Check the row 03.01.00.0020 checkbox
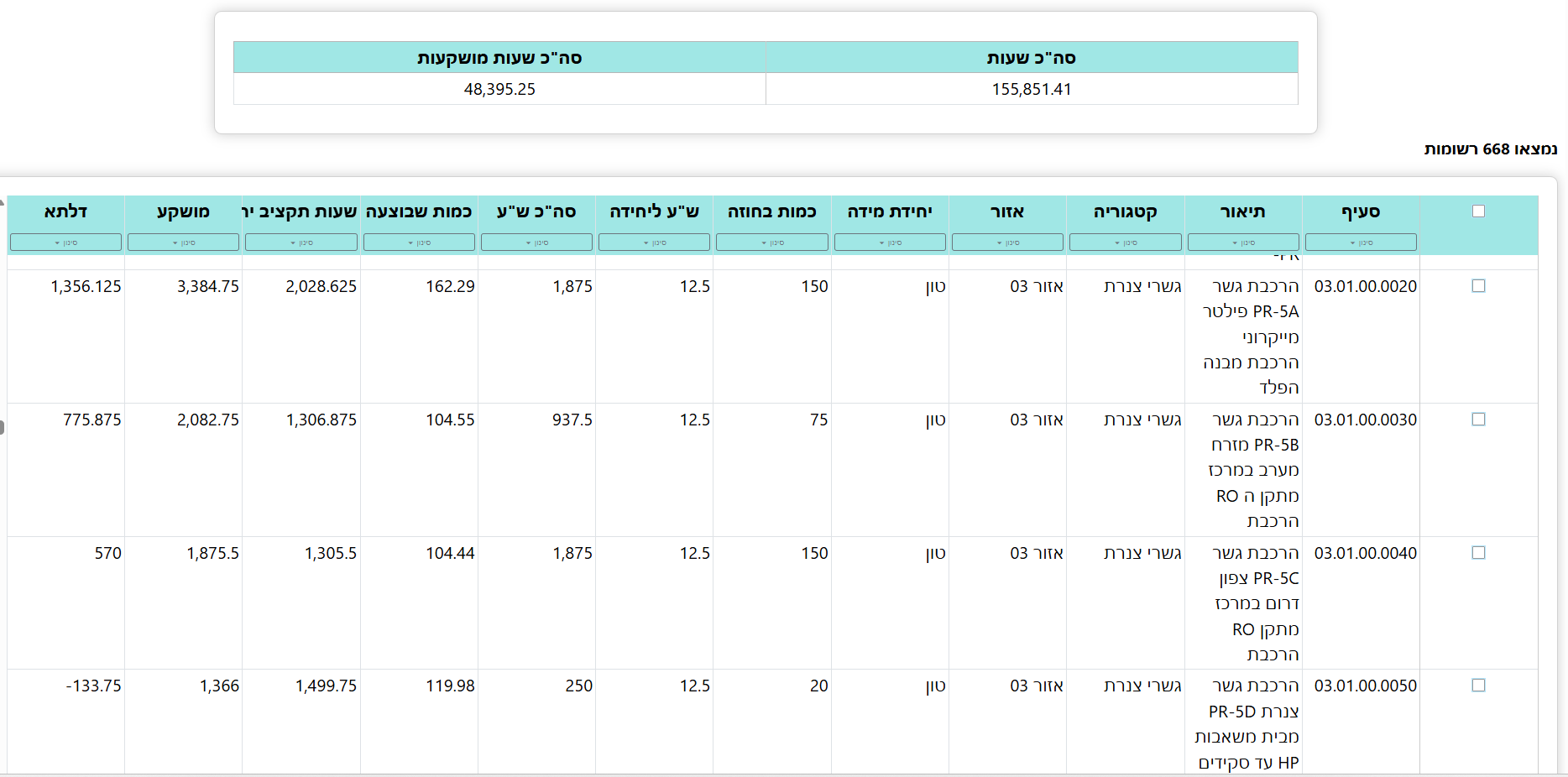1568x777 pixels. 1478,286
